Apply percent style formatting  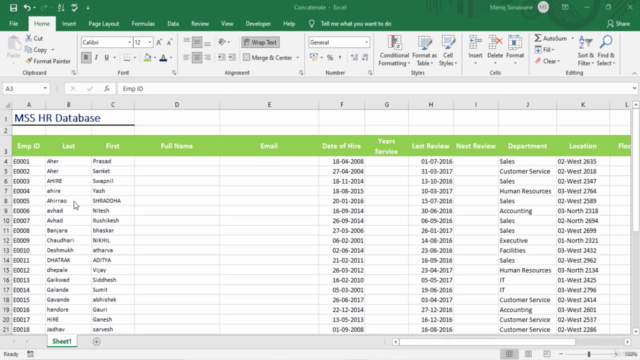[330, 58]
